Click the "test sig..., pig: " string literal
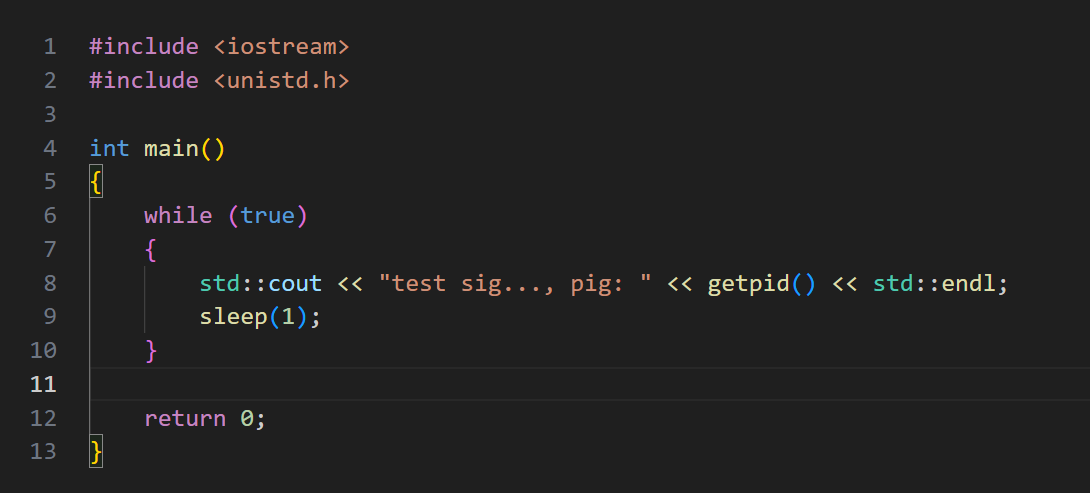This screenshot has width=1090, height=493. click(x=515, y=284)
